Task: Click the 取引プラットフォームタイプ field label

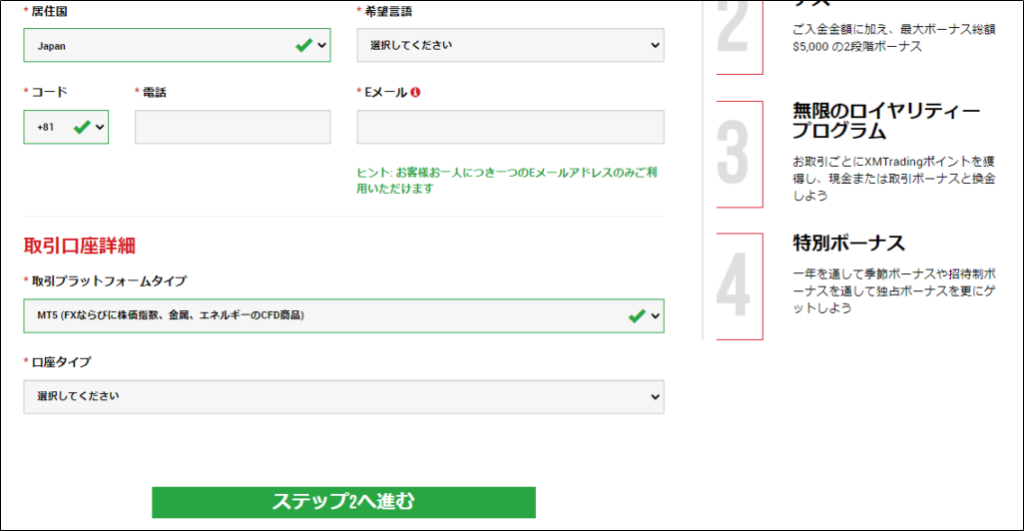Action: pos(109,281)
